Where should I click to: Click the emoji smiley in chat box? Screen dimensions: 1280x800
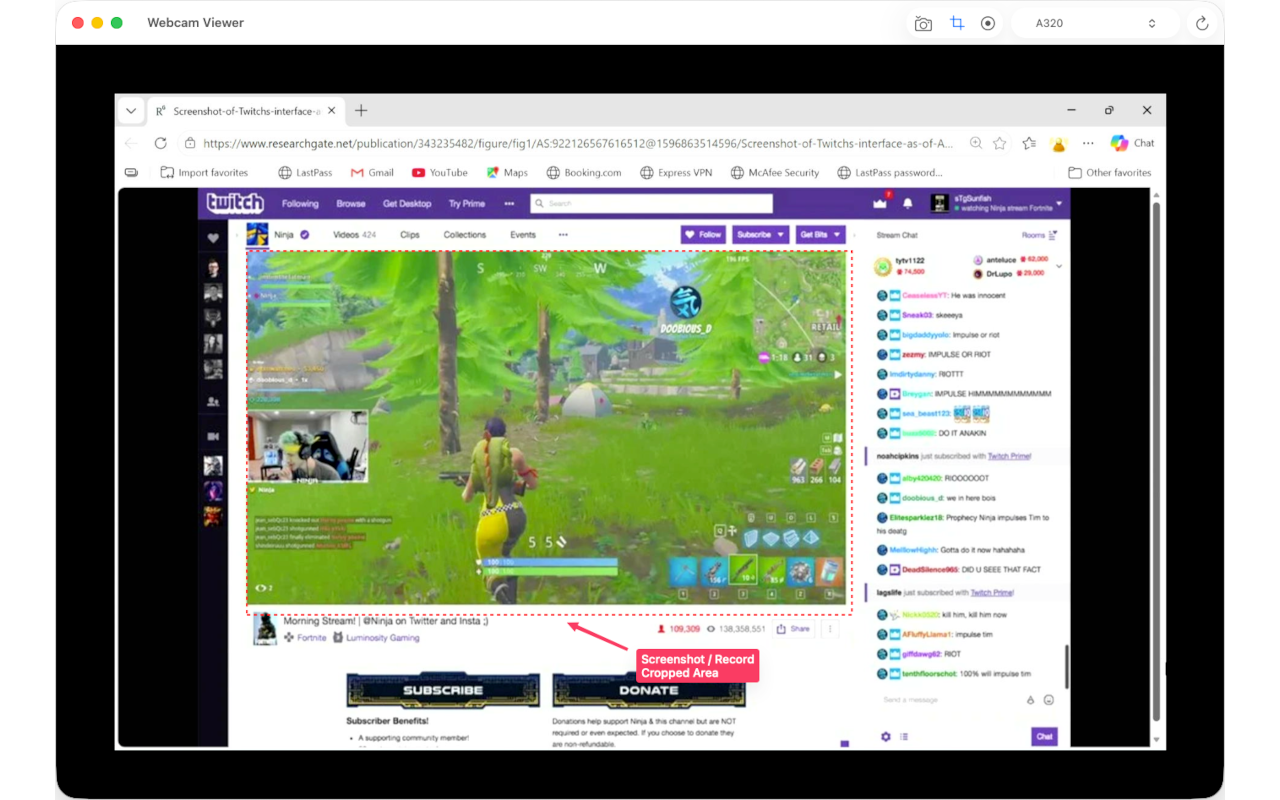[x=1049, y=700]
